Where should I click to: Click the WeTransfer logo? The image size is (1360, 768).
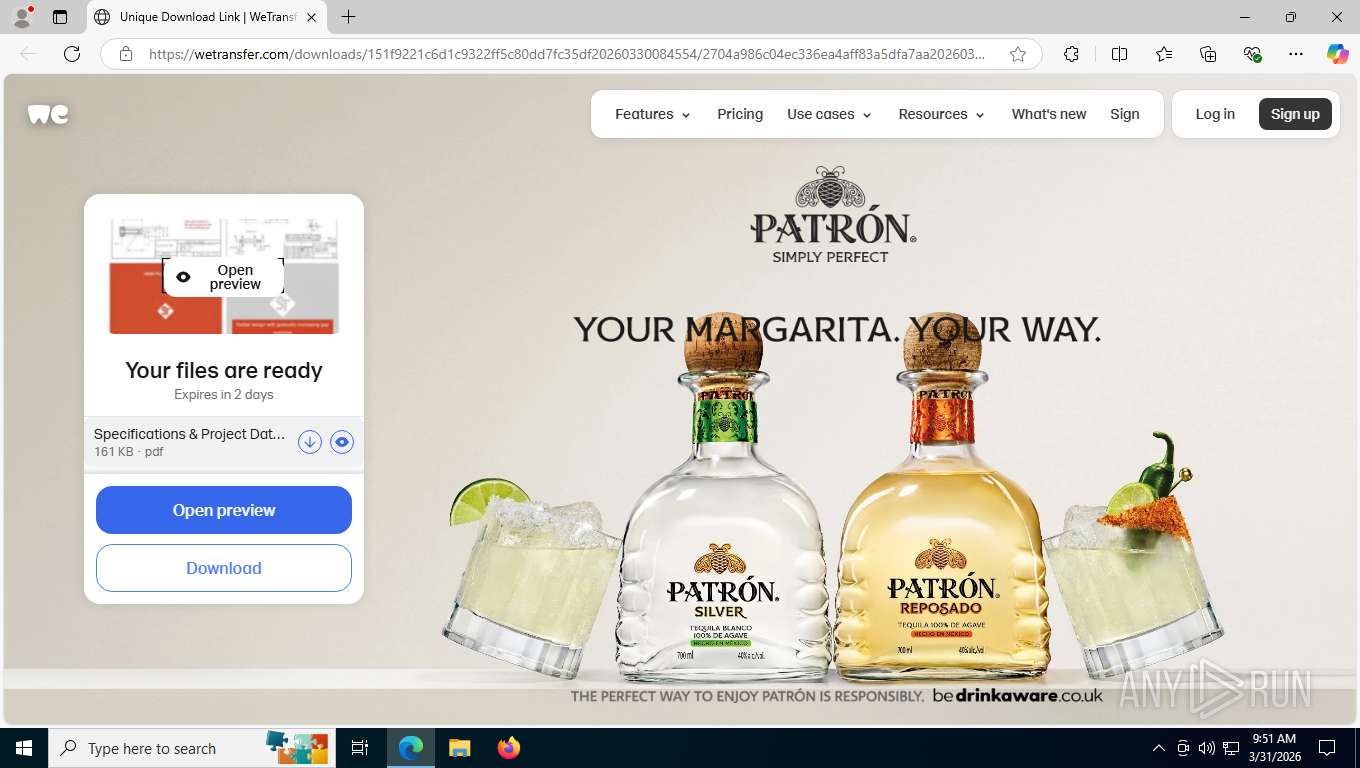pyautogui.click(x=48, y=114)
